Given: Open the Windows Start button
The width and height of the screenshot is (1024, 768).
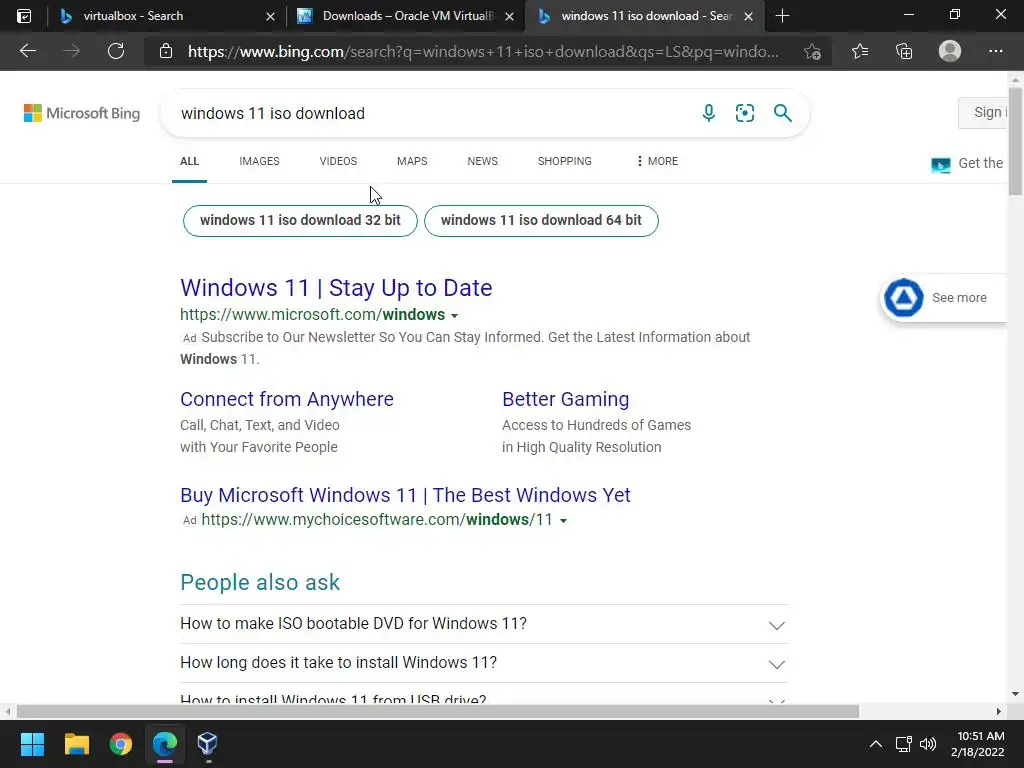Looking at the screenshot, I should pos(32,744).
